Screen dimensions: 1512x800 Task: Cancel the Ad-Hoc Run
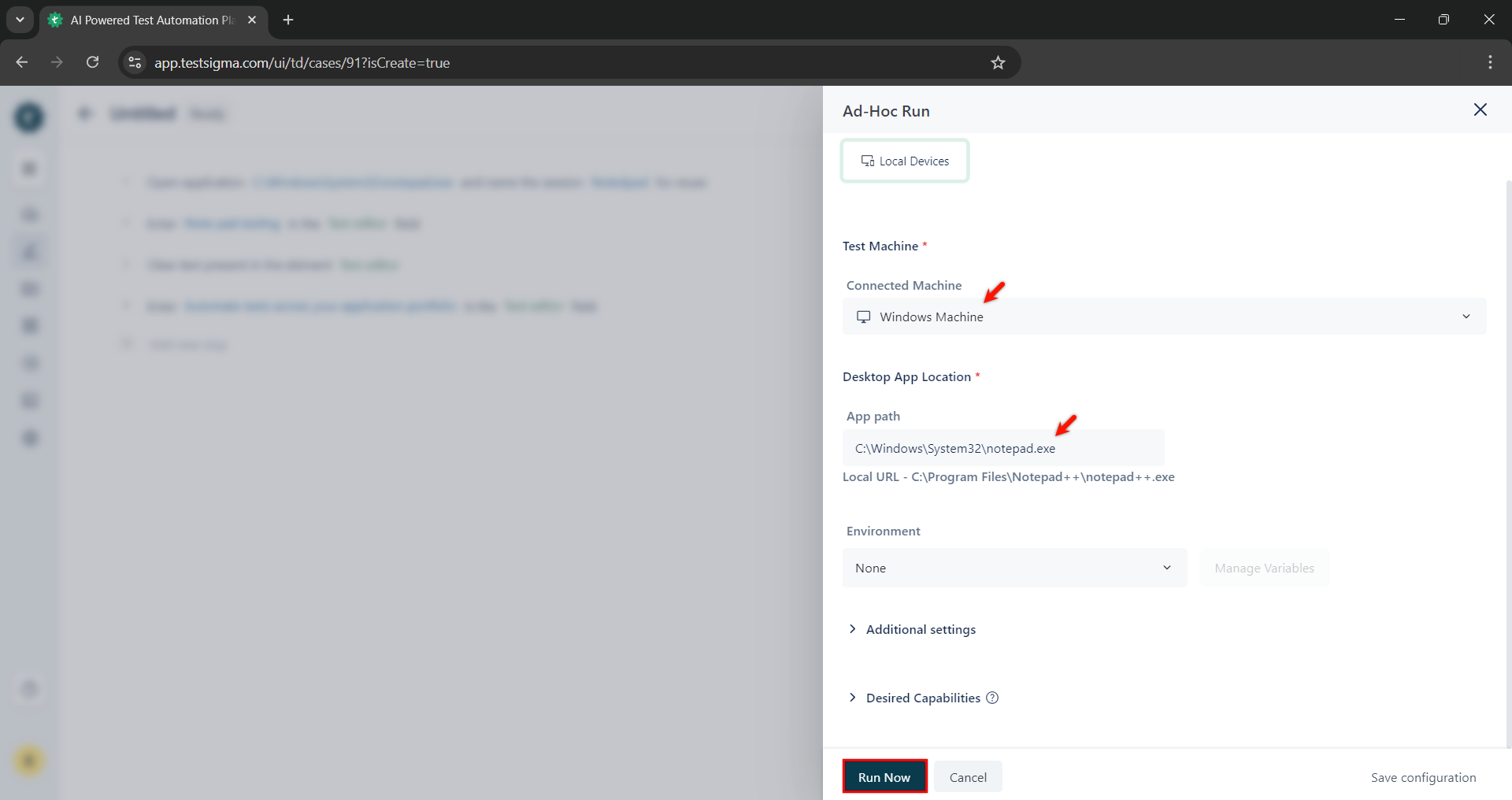click(967, 776)
